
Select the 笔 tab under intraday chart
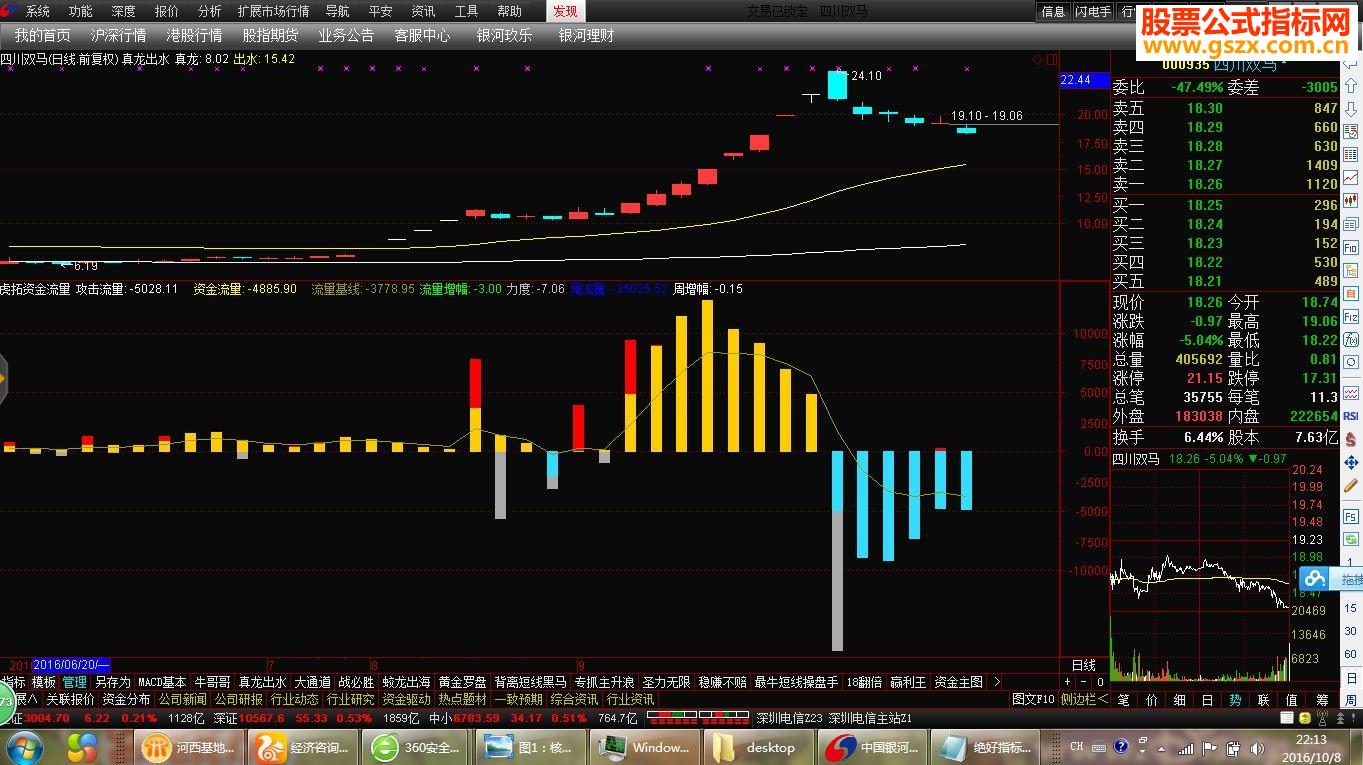tap(1123, 700)
